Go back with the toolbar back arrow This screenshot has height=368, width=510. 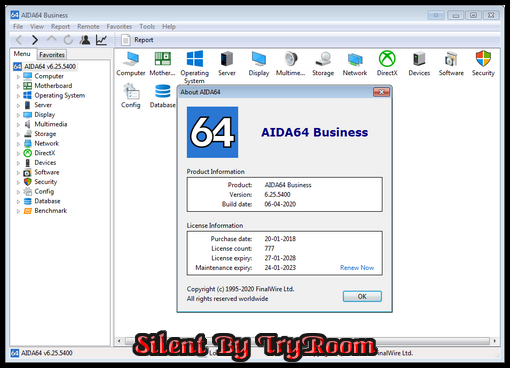pos(19,40)
